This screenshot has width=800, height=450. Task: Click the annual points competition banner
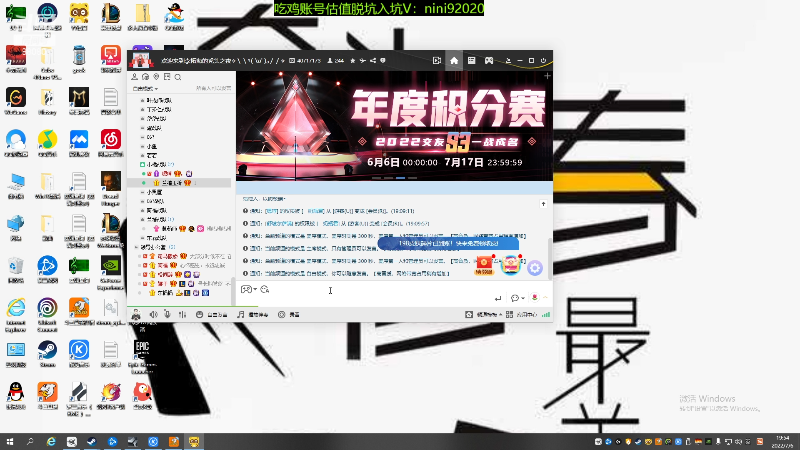pyautogui.click(x=394, y=126)
